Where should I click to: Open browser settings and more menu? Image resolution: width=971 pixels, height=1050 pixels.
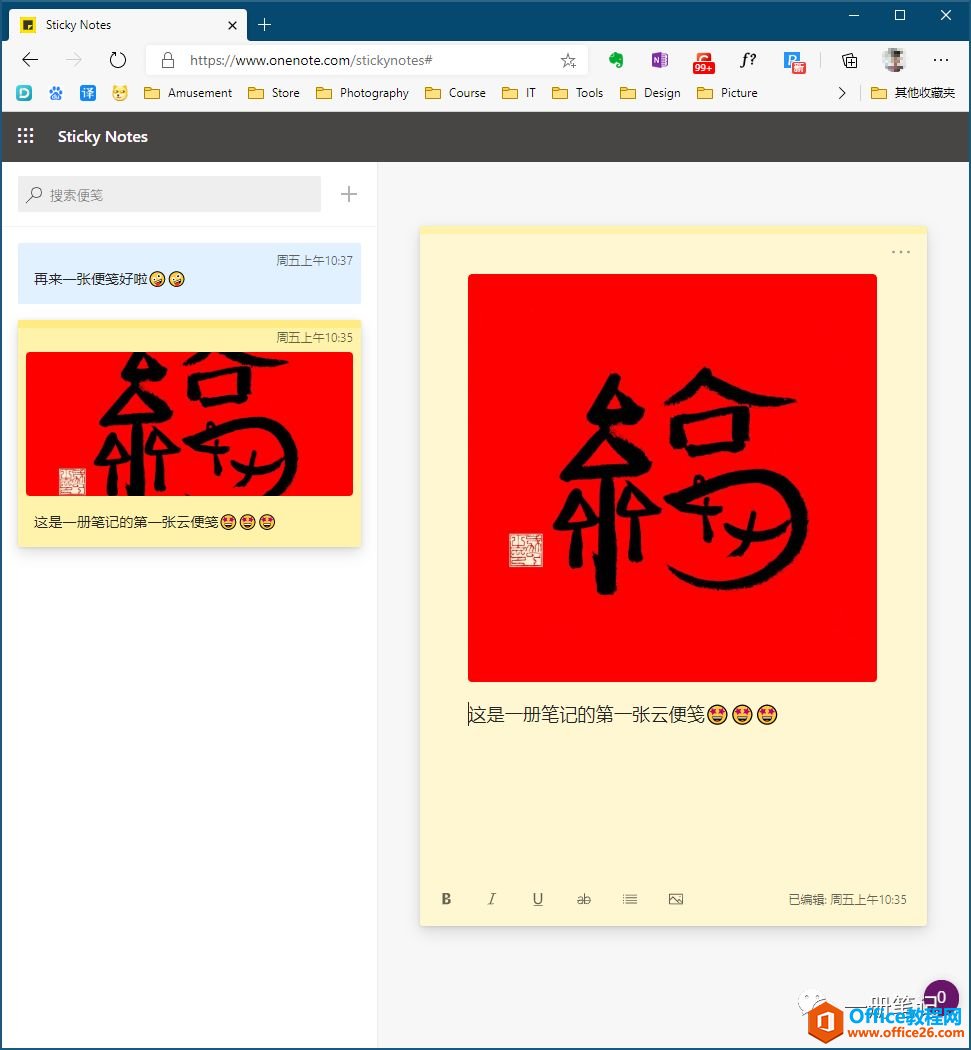940,60
